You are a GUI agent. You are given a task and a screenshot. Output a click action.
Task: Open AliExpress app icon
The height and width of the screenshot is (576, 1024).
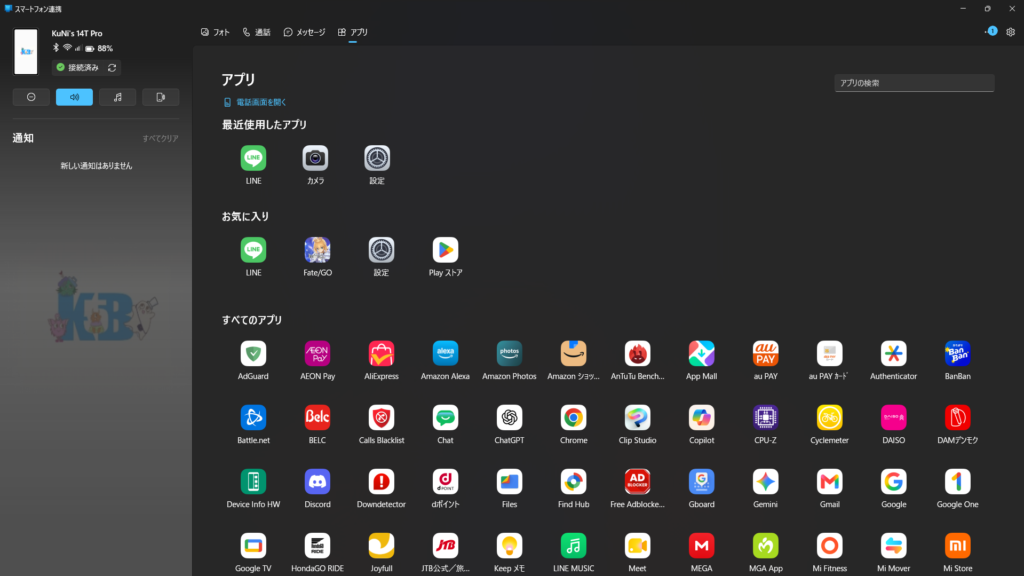pos(381,353)
